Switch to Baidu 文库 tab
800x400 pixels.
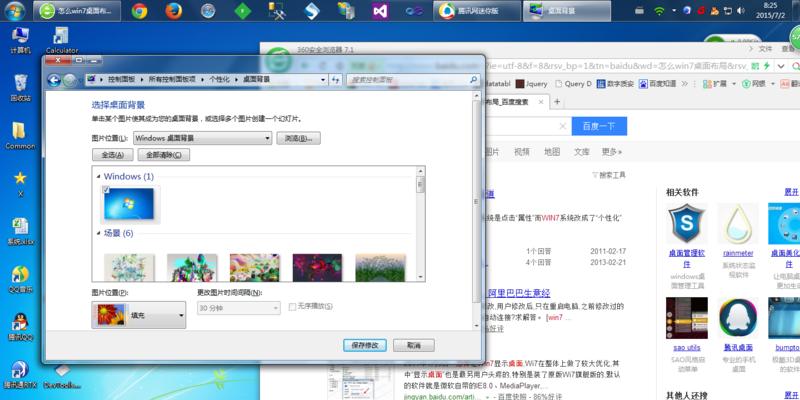click(x=582, y=152)
